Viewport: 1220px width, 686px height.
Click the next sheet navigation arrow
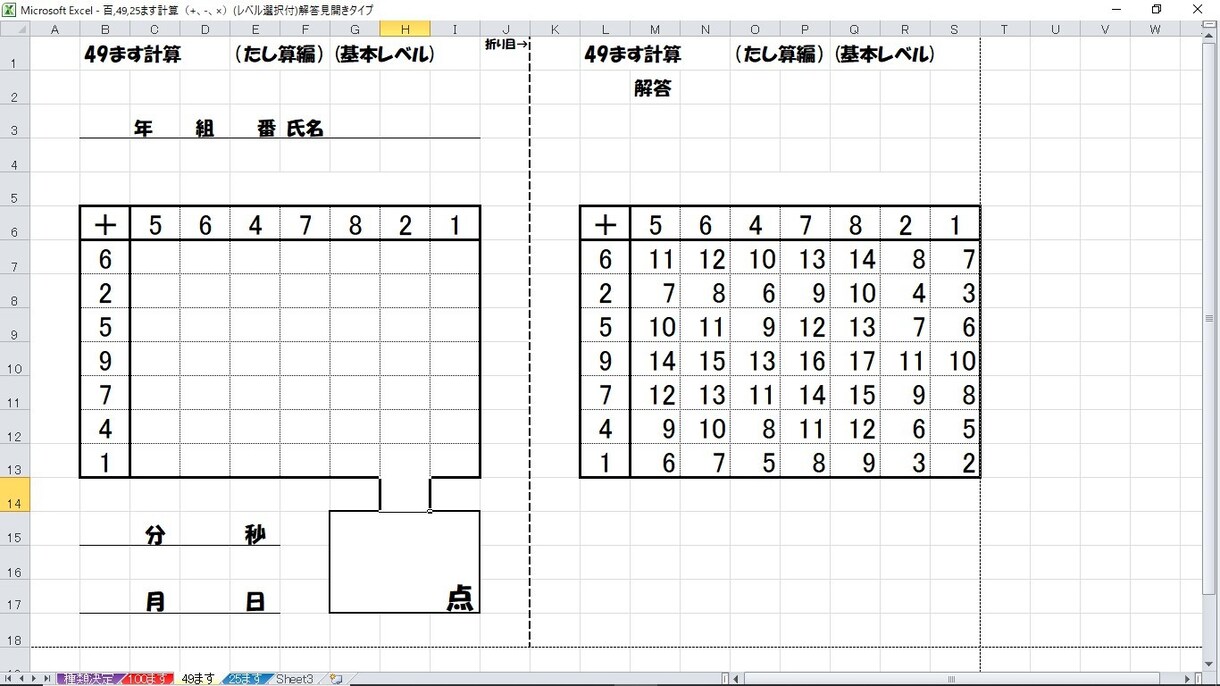(x=34, y=678)
